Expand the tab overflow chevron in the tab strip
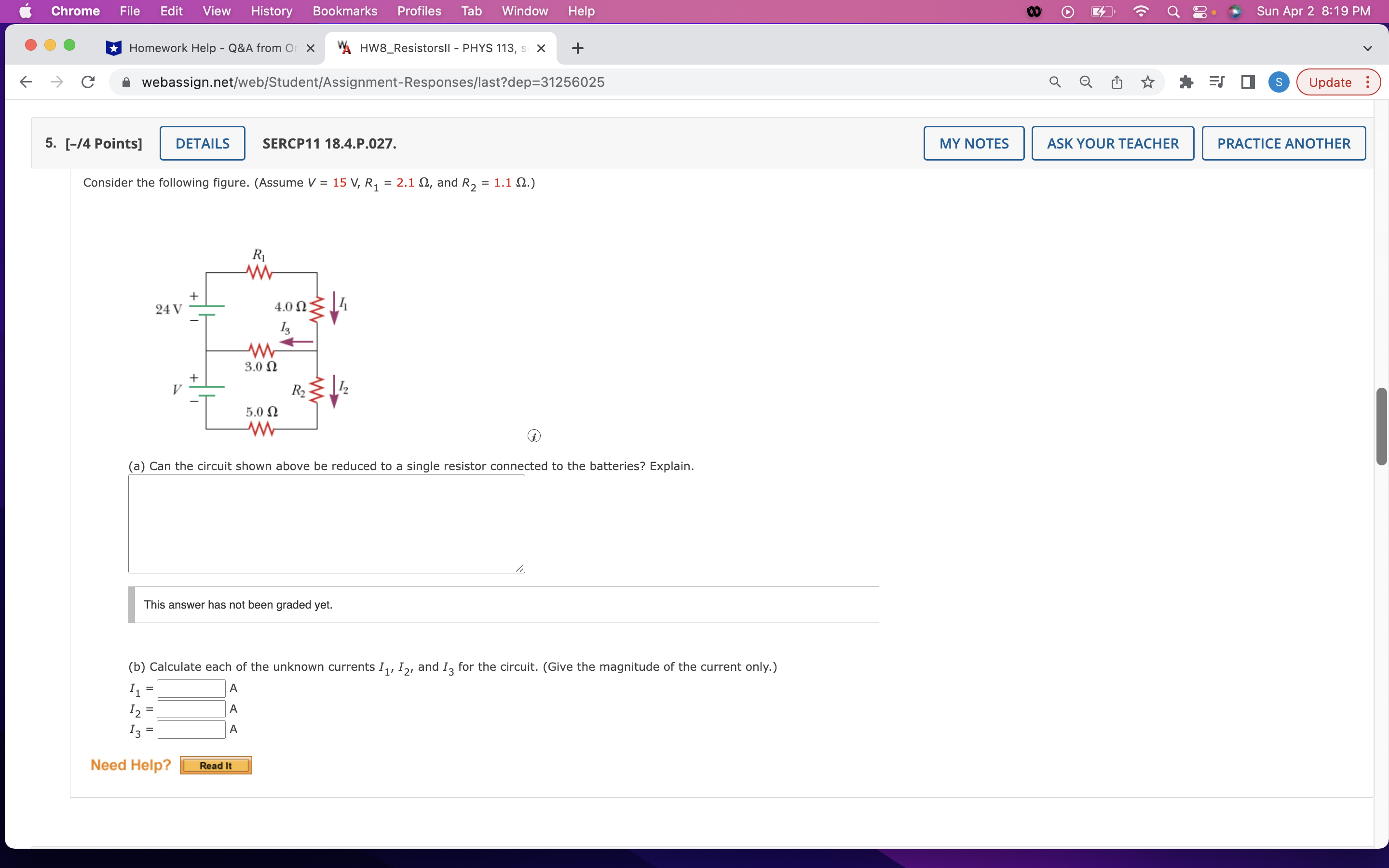 (x=1368, y=48)
